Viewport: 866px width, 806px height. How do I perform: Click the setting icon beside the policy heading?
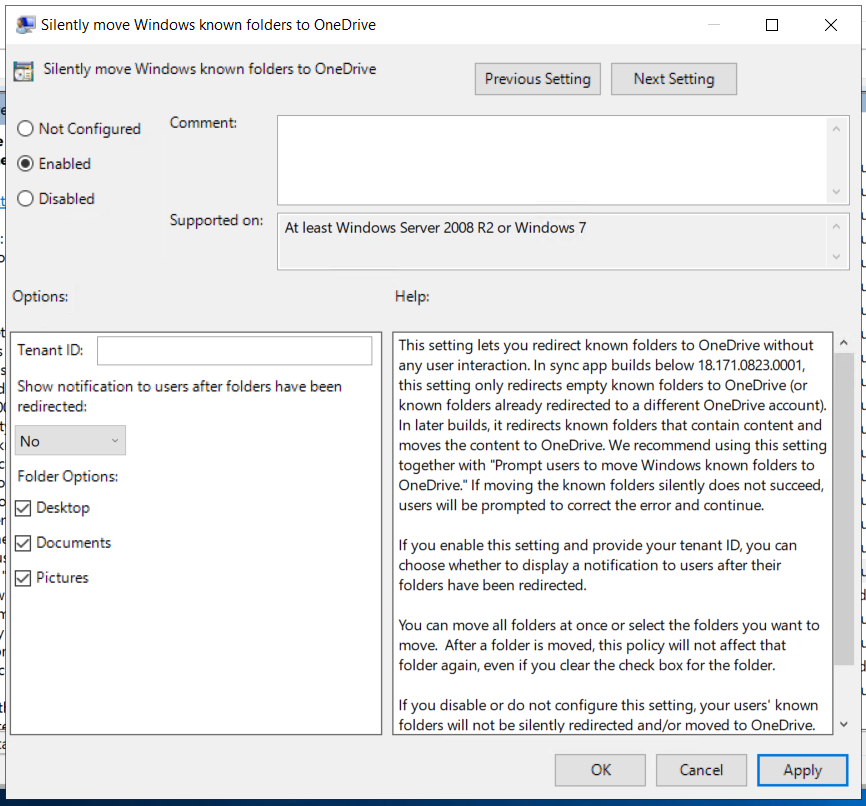point(23,71)
